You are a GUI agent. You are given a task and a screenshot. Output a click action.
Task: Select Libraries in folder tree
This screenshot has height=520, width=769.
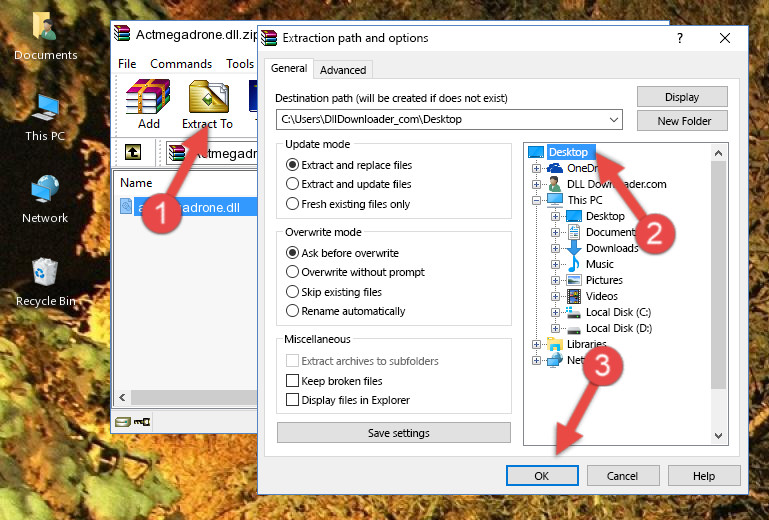pos(587,344)
